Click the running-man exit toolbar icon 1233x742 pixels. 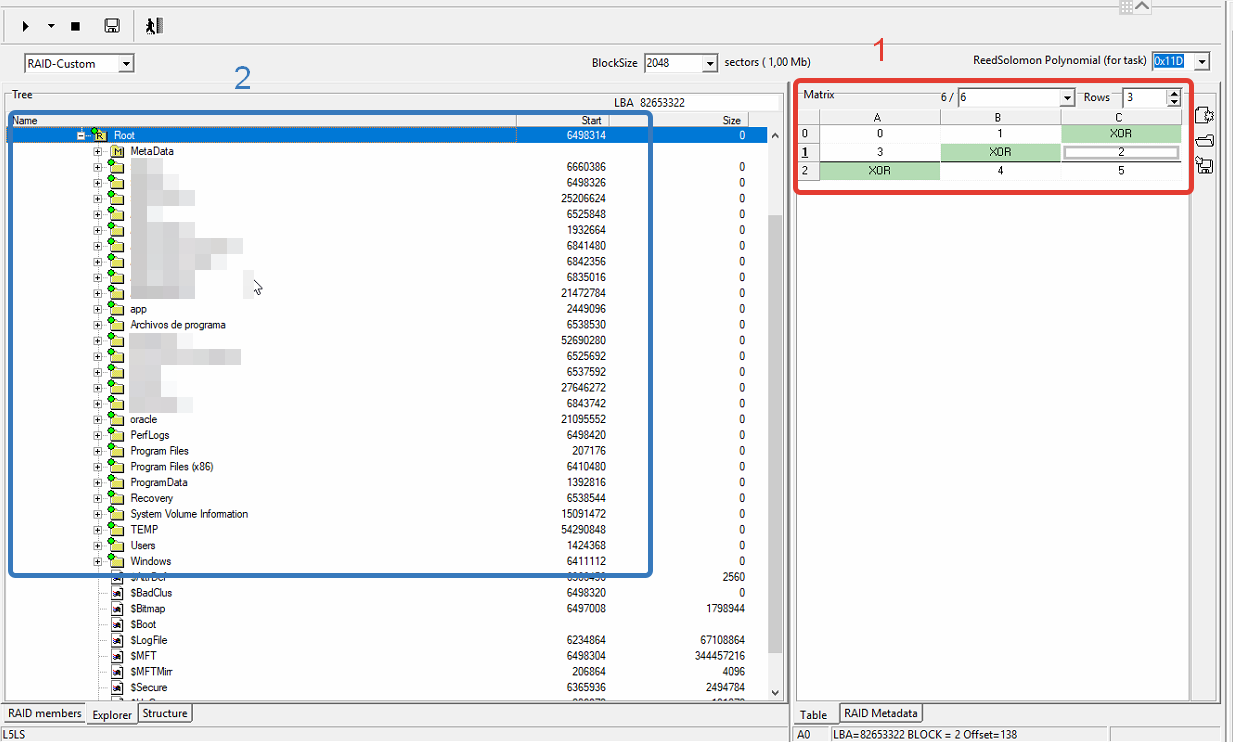[x=153, y=26]
